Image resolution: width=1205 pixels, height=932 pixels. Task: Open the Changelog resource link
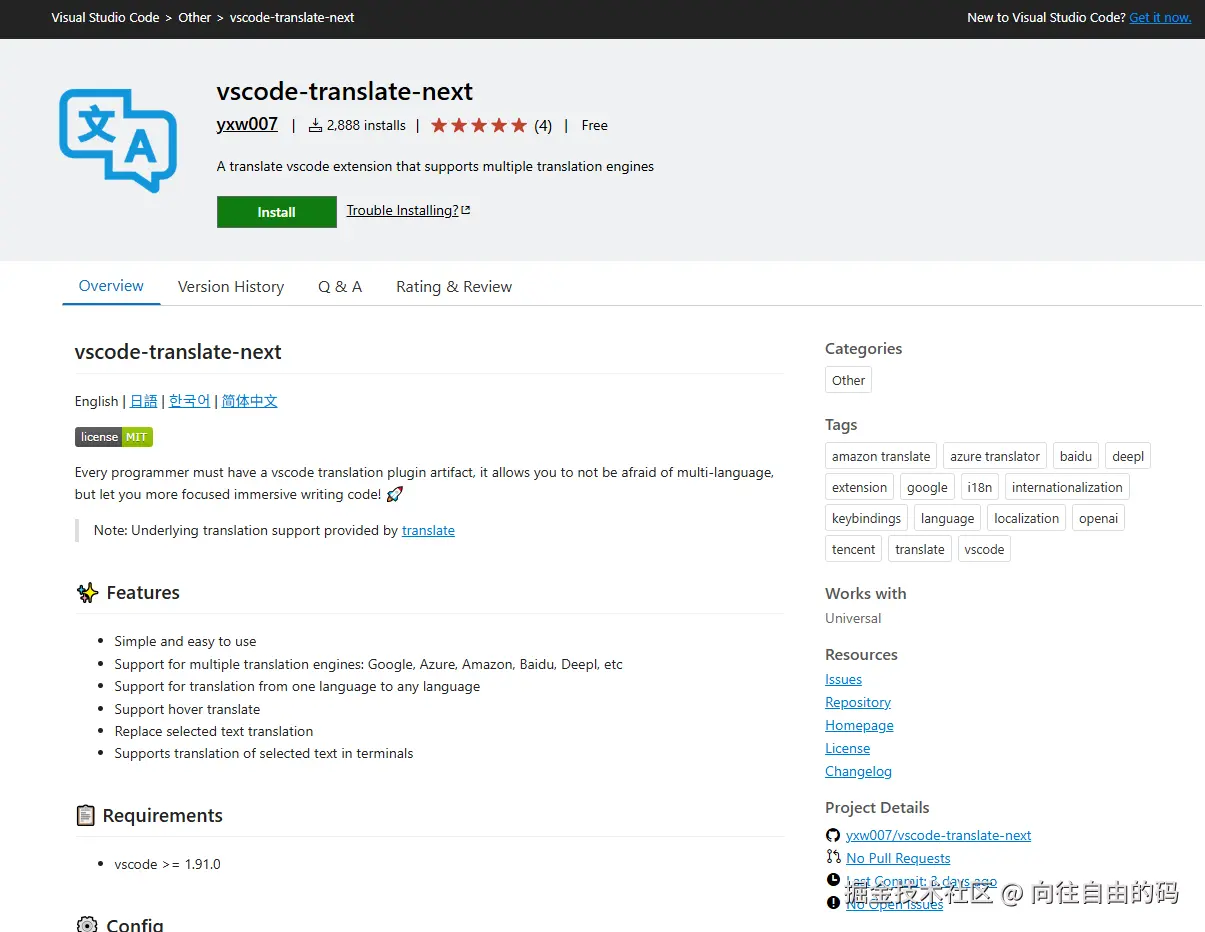(x=858, y=771)
